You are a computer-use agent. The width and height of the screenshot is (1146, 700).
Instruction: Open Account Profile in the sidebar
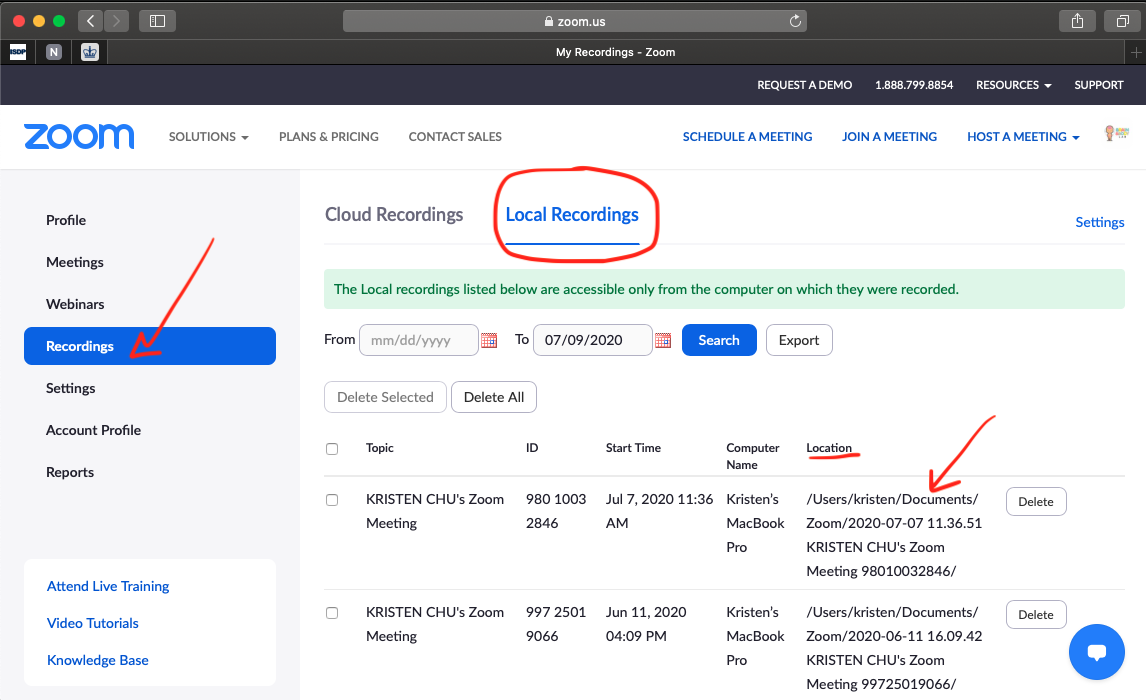pyautogui.click(x=94, y=430)
